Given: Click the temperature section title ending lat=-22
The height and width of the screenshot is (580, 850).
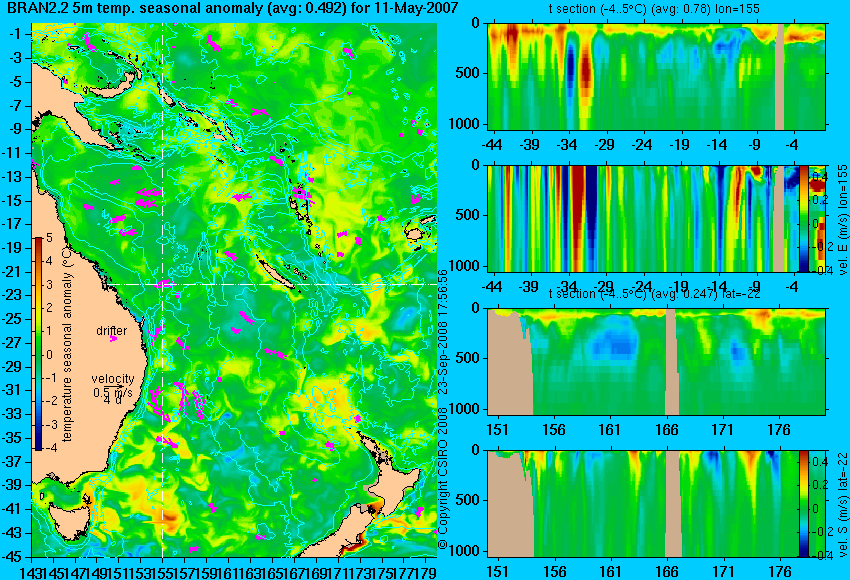Looking at the screenshot, I should tap(654, 294).
